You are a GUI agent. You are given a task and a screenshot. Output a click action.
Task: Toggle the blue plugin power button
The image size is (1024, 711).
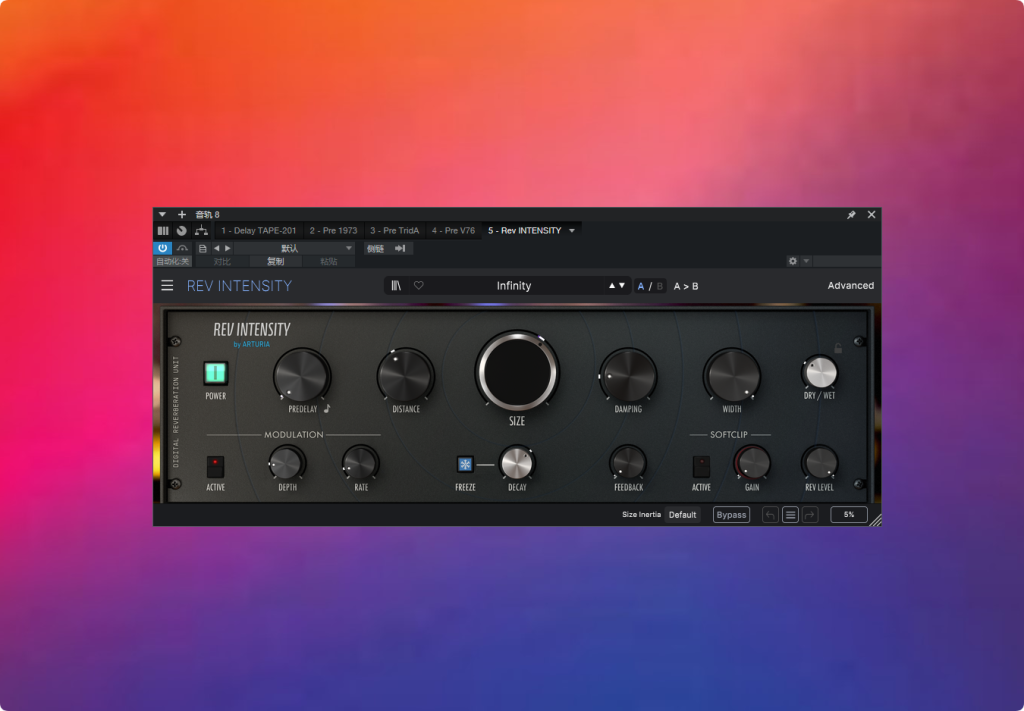[163, 248]
